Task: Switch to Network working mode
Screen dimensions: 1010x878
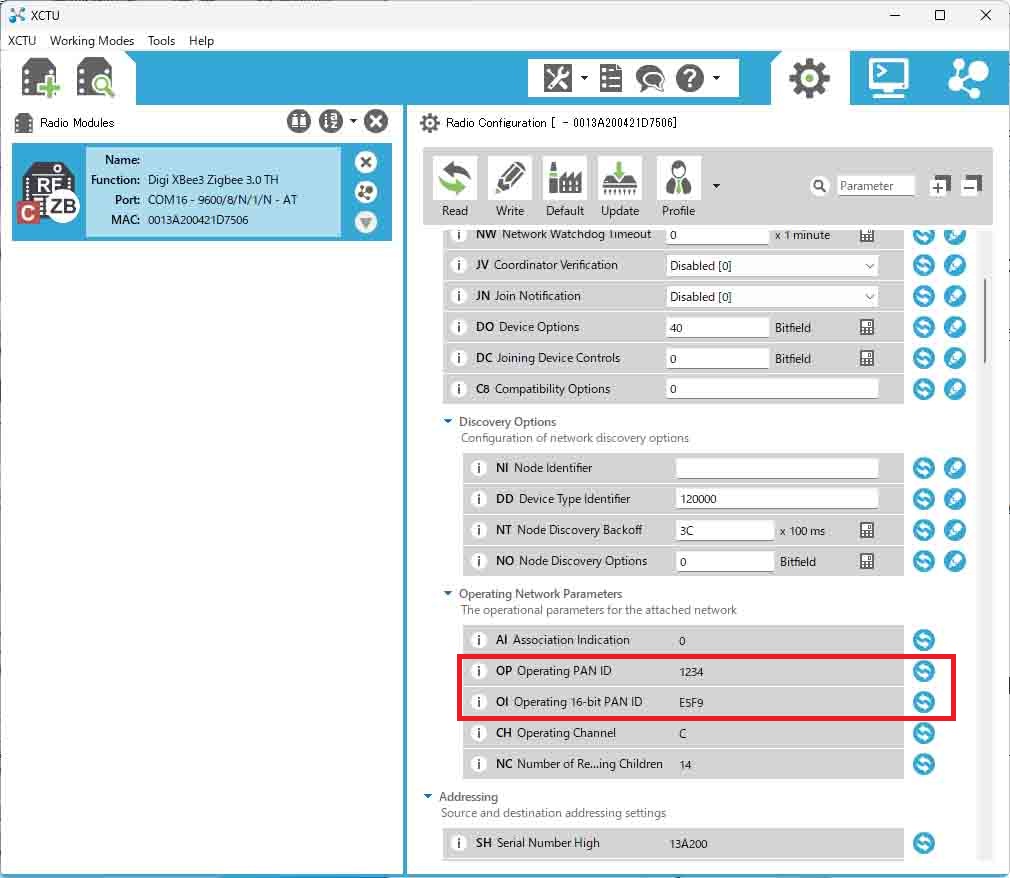Action: click(967, 78)
